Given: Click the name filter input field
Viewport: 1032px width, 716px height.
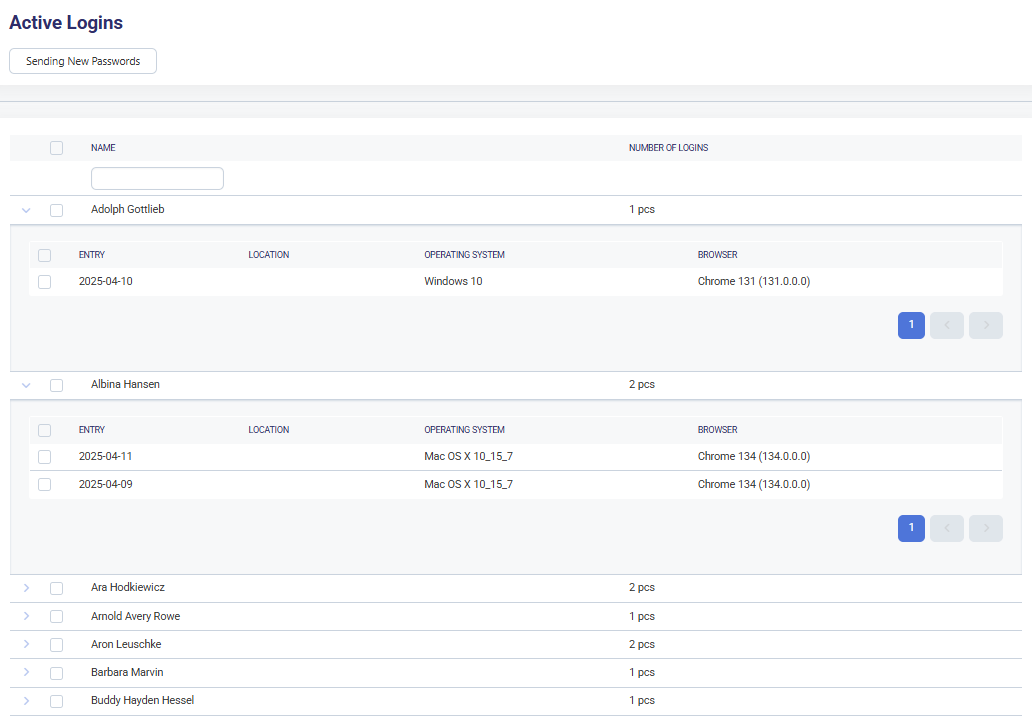Looking at the screenshot, I should click(157, 178).
